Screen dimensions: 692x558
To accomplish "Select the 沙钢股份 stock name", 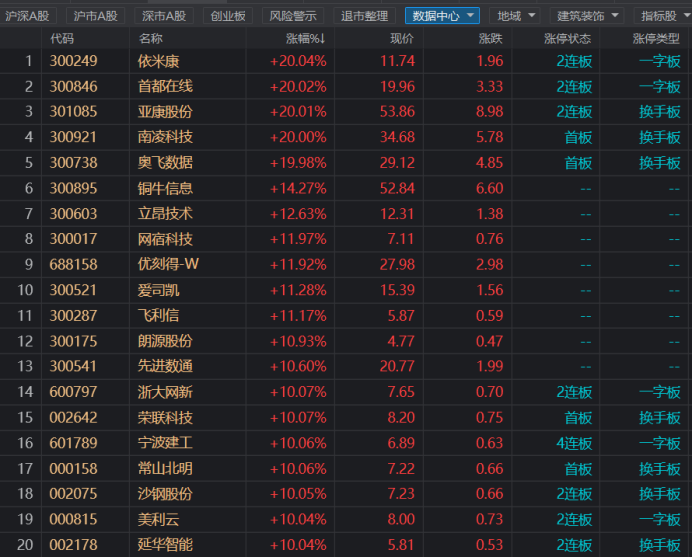I will 165,494.
